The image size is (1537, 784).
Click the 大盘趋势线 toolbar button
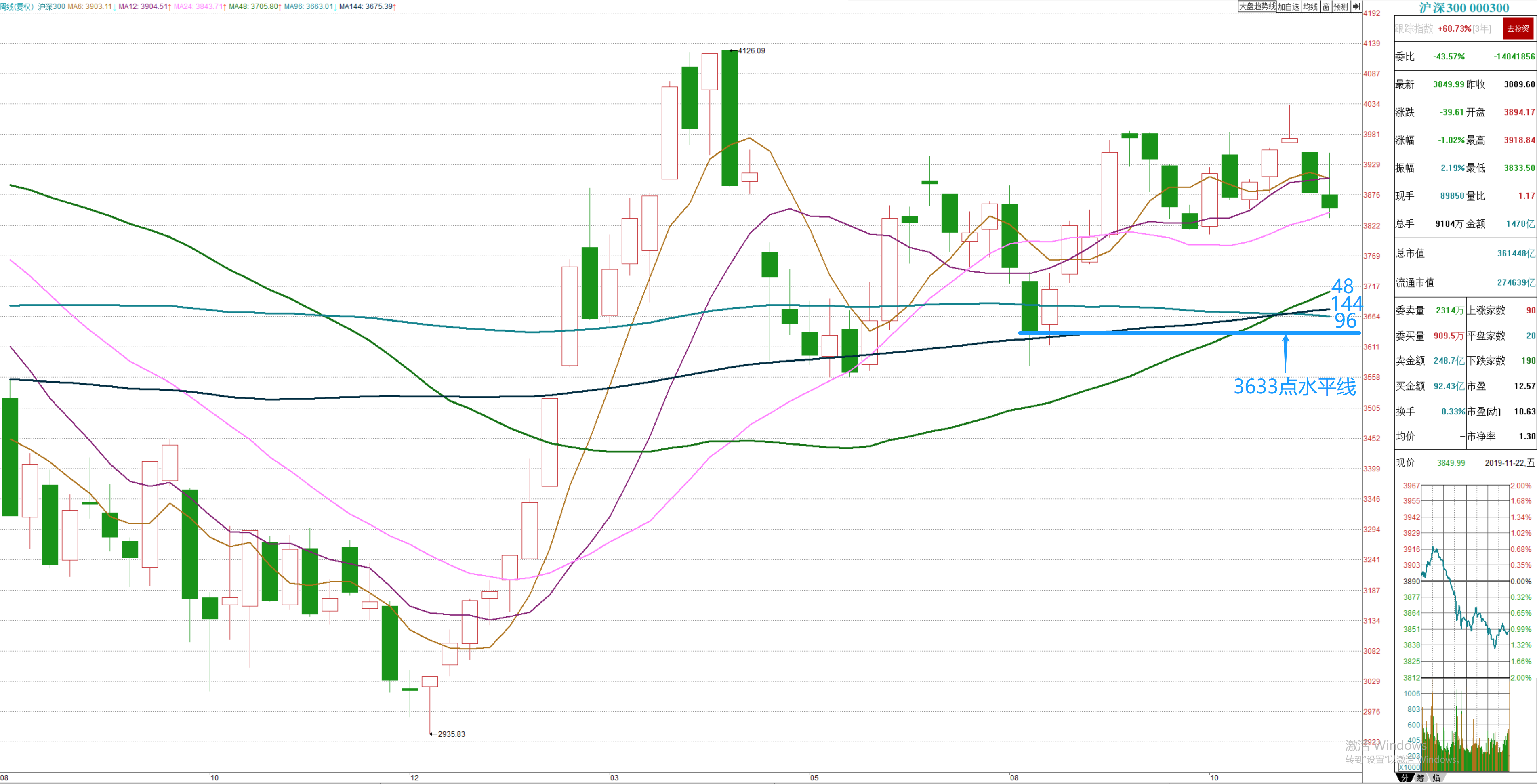[x=1257, y=6]
